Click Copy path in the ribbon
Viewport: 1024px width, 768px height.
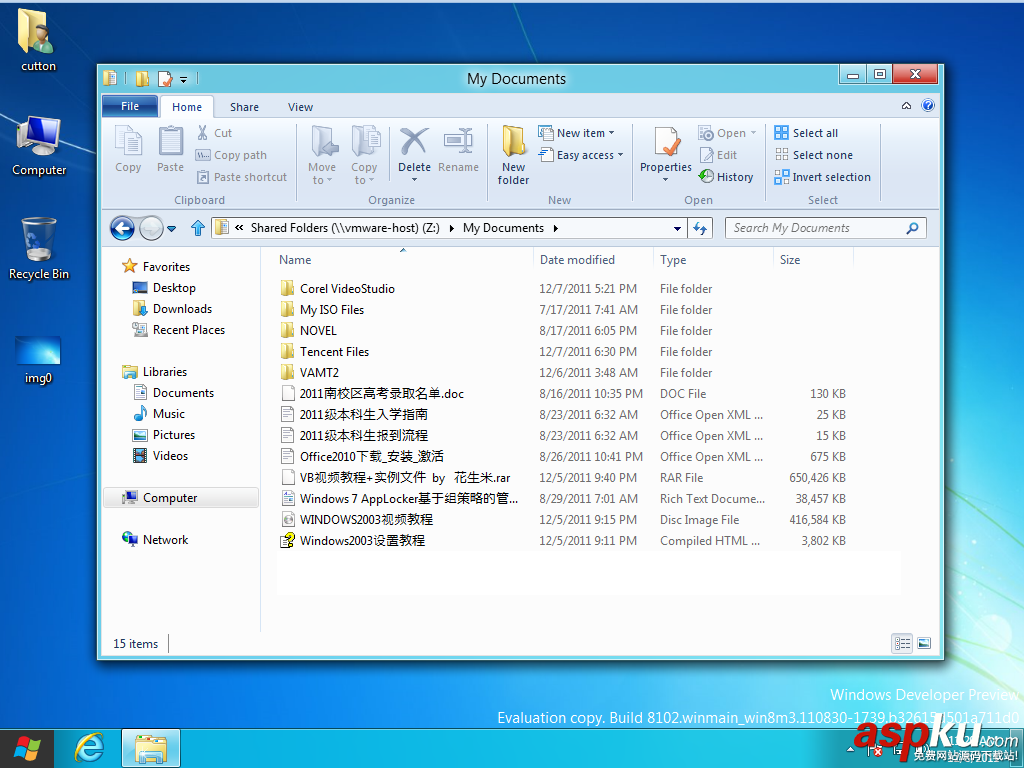[232, 155]
